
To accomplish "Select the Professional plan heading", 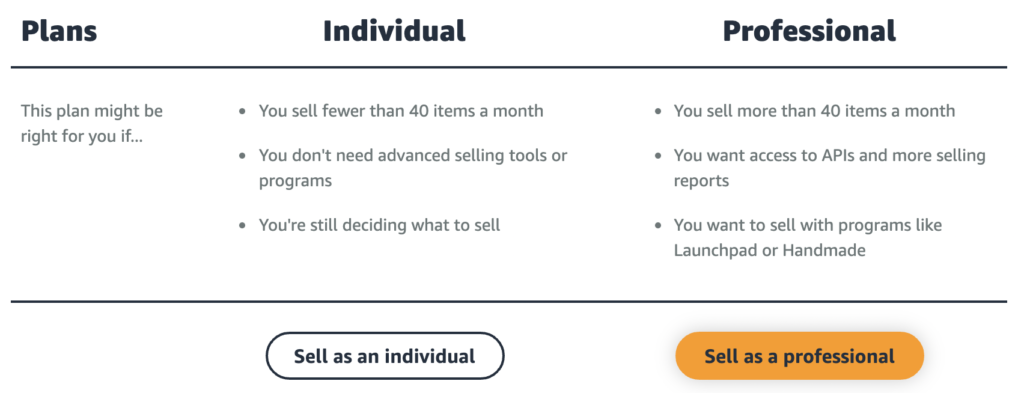I will tap(809, 31).
